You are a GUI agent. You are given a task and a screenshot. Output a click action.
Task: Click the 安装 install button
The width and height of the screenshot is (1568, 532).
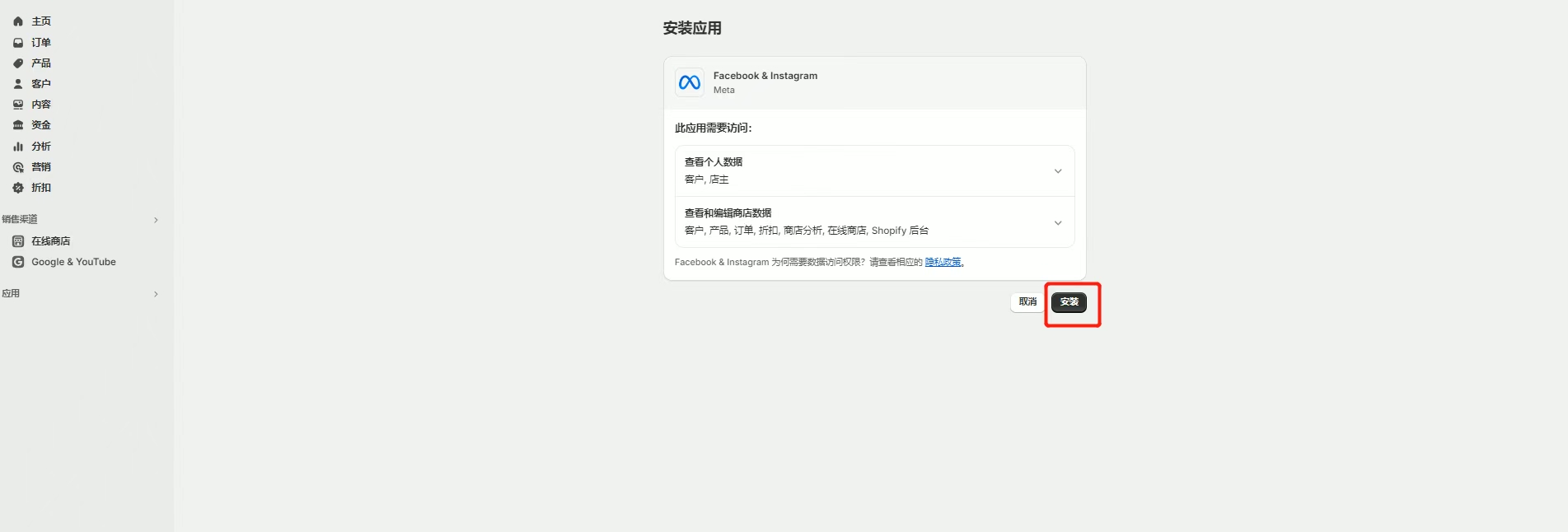click(1069, 302)
